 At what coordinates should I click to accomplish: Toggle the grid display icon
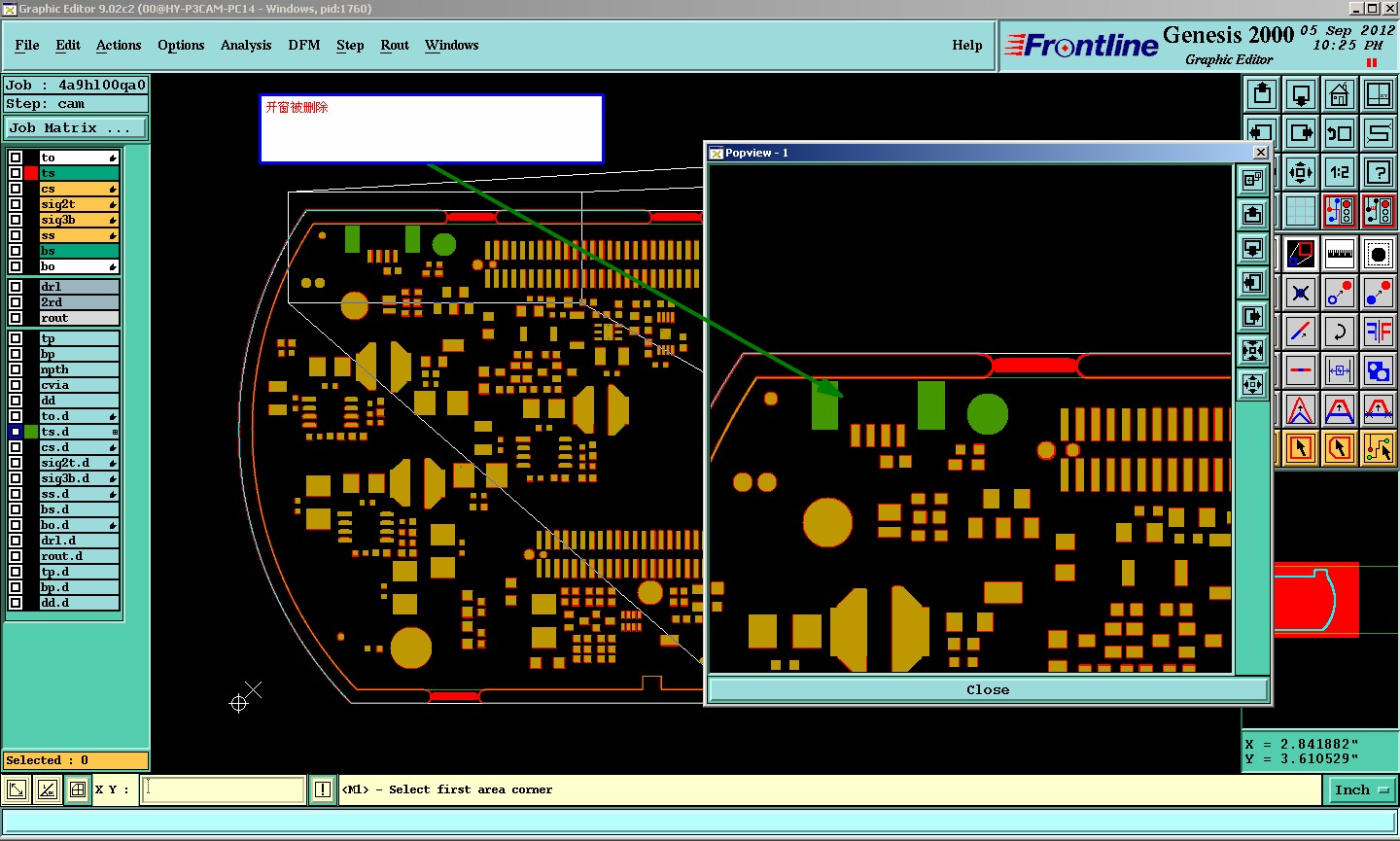[1301, 211]
